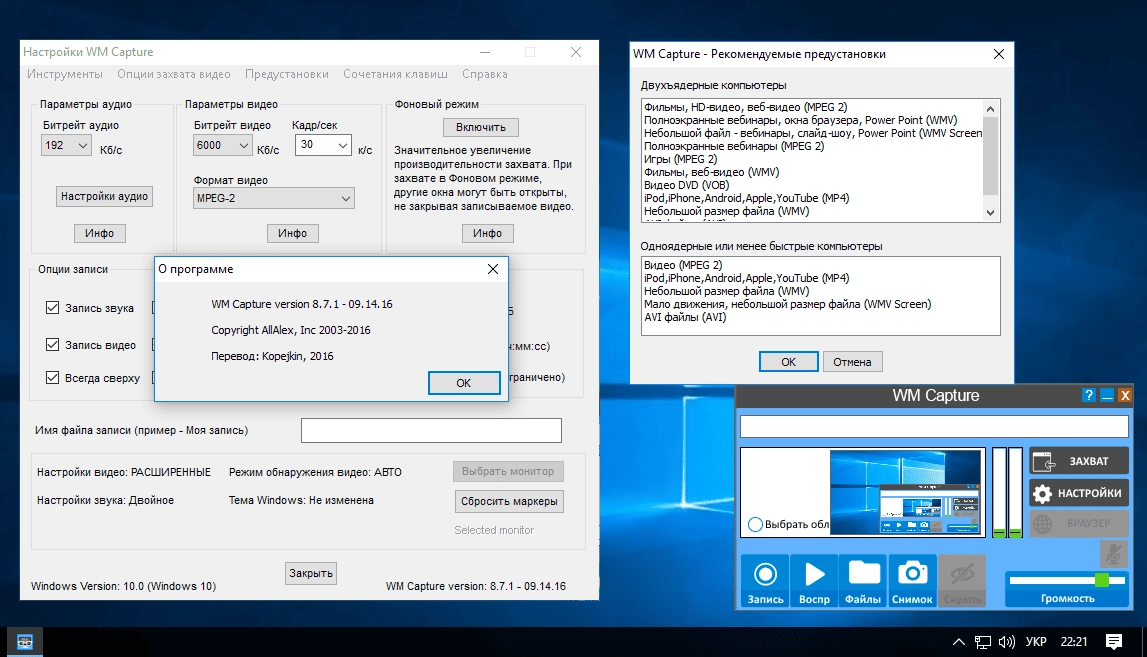This screenshot has width=1147, height=657.
Task: Click the microphone icon in WM Capture
Action: point(1113,553)
